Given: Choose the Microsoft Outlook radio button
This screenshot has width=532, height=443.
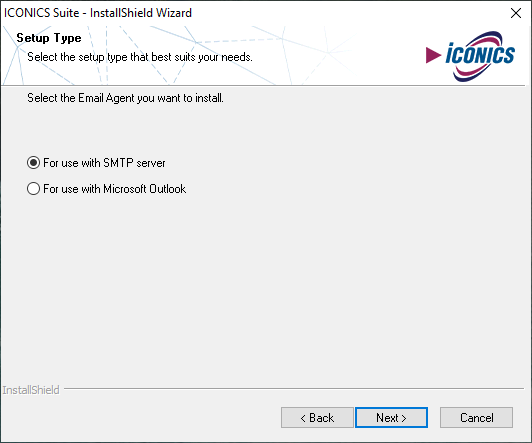Looking at the screenshot, I should point(33,189).
